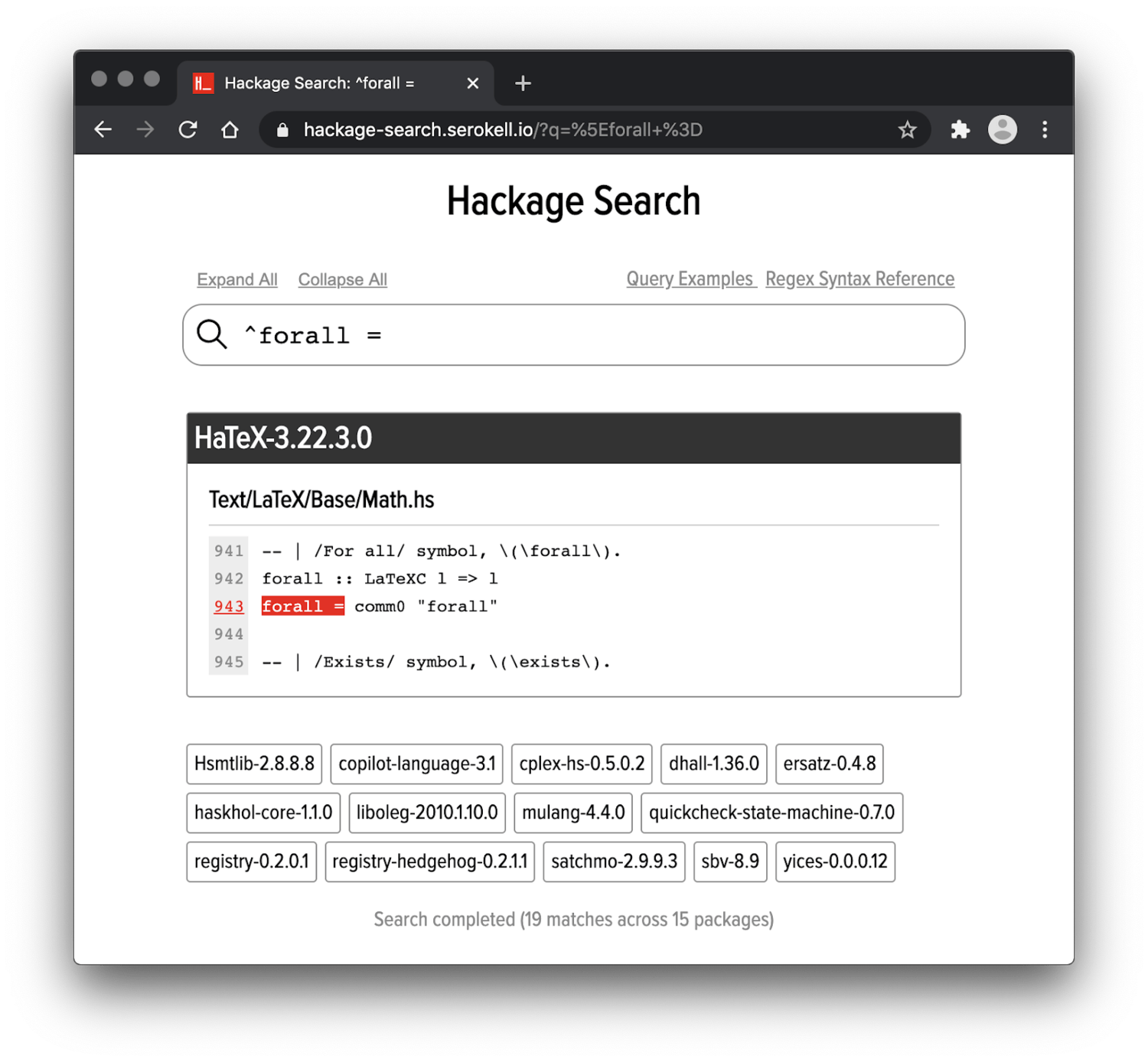1148x1062 pixels.
Task: Expand cplex-hs-0.5.0.2 package
Action: pos(582,764)
